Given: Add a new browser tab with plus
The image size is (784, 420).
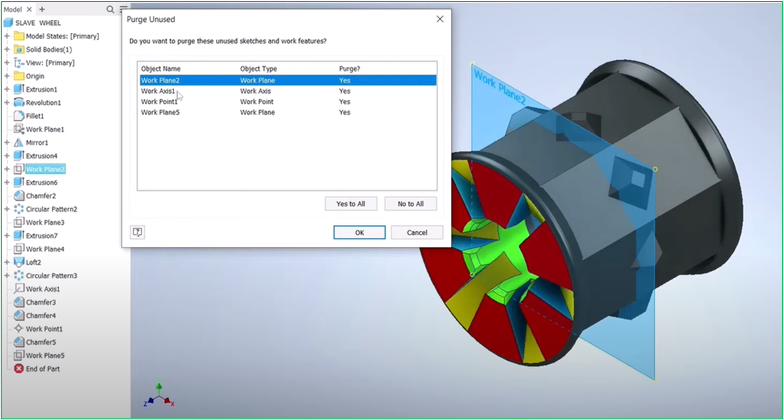Looking at the screenshot, I should 42,9.
